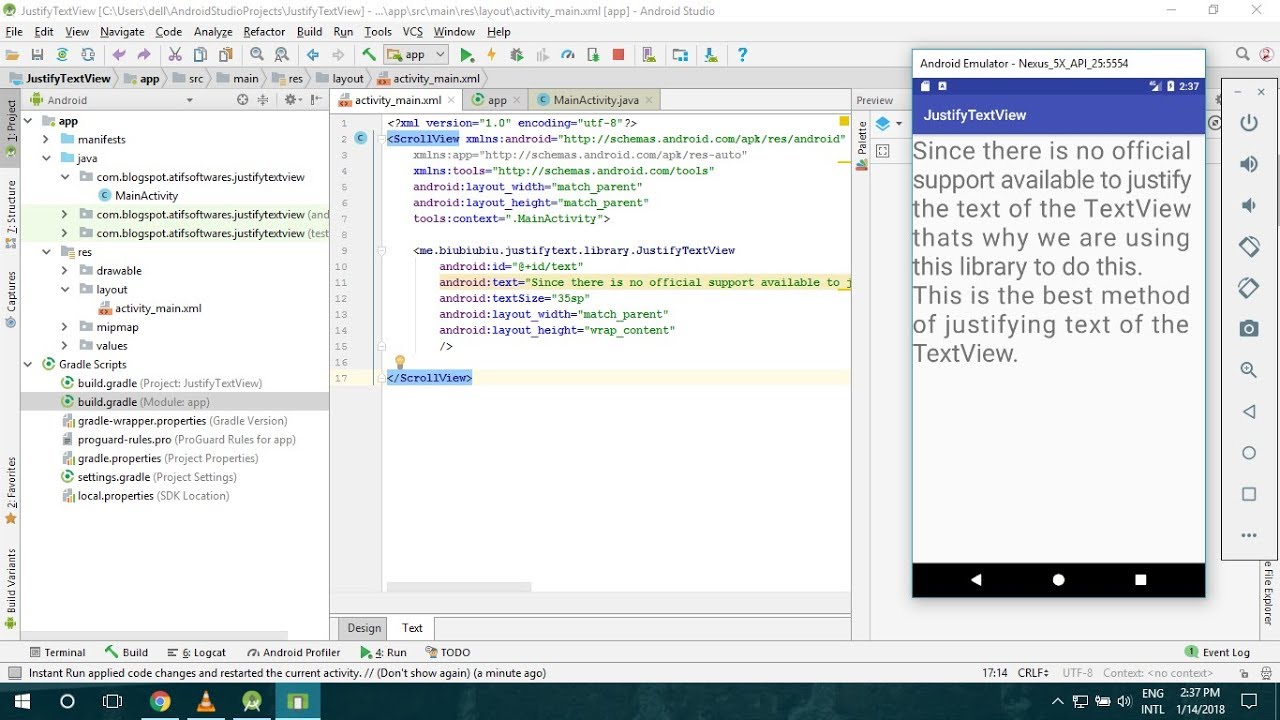1280x720 pixels.
Task: Click the Make Project hammer icon
Action: tap(369, 55)
